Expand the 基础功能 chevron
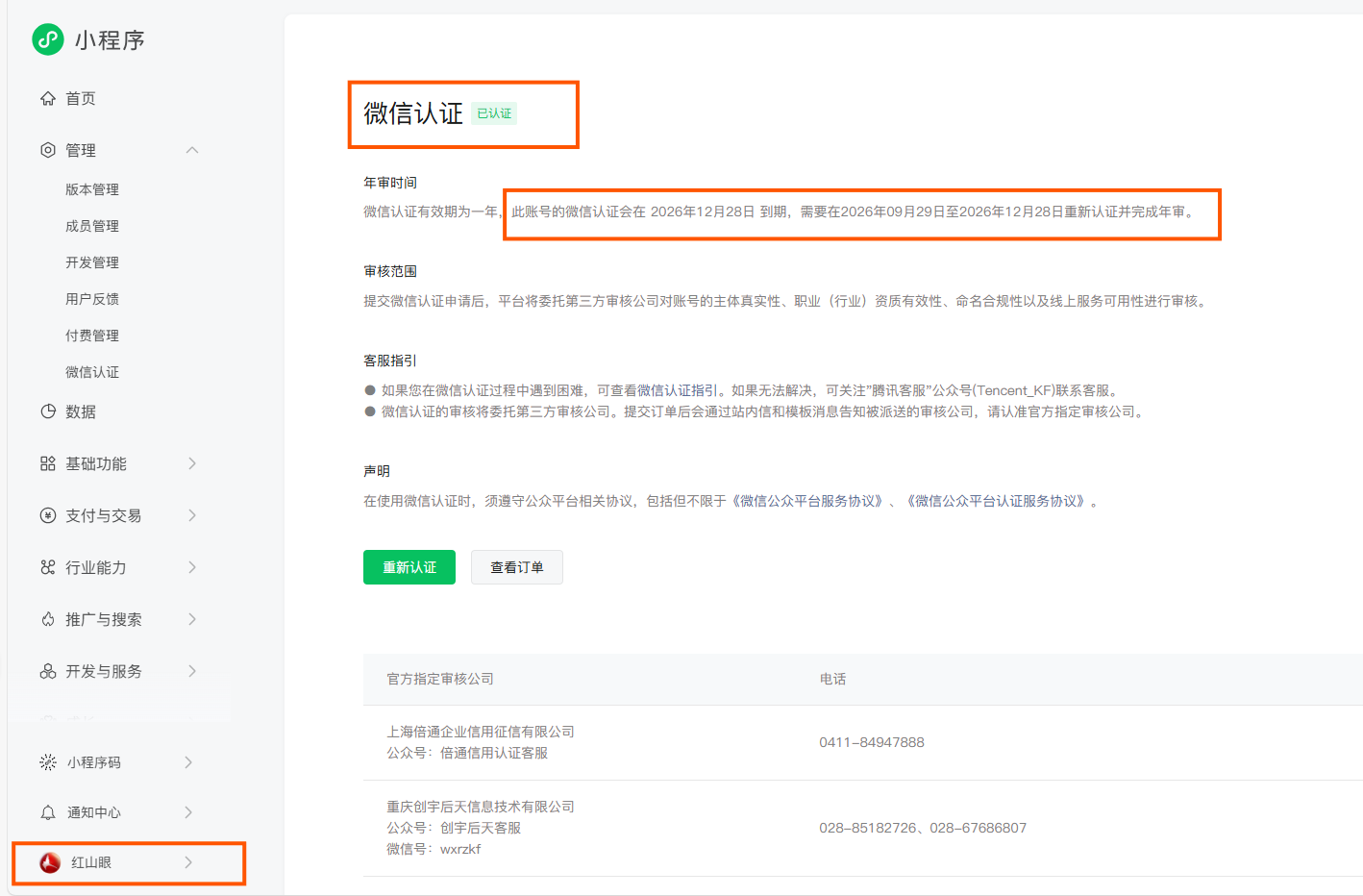The width and height of the screenshot is (1363, 896). pyautogui.click(x=192, y=463)
